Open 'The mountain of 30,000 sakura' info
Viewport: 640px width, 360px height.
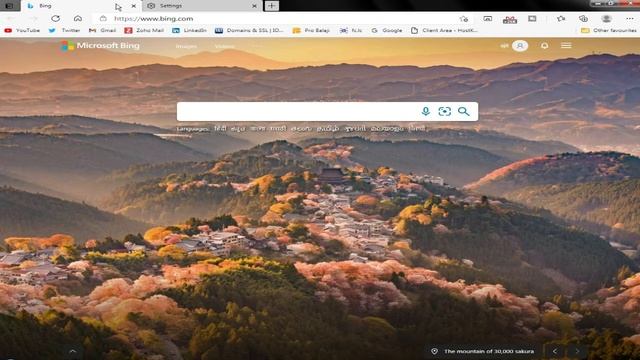pos(483,351)
